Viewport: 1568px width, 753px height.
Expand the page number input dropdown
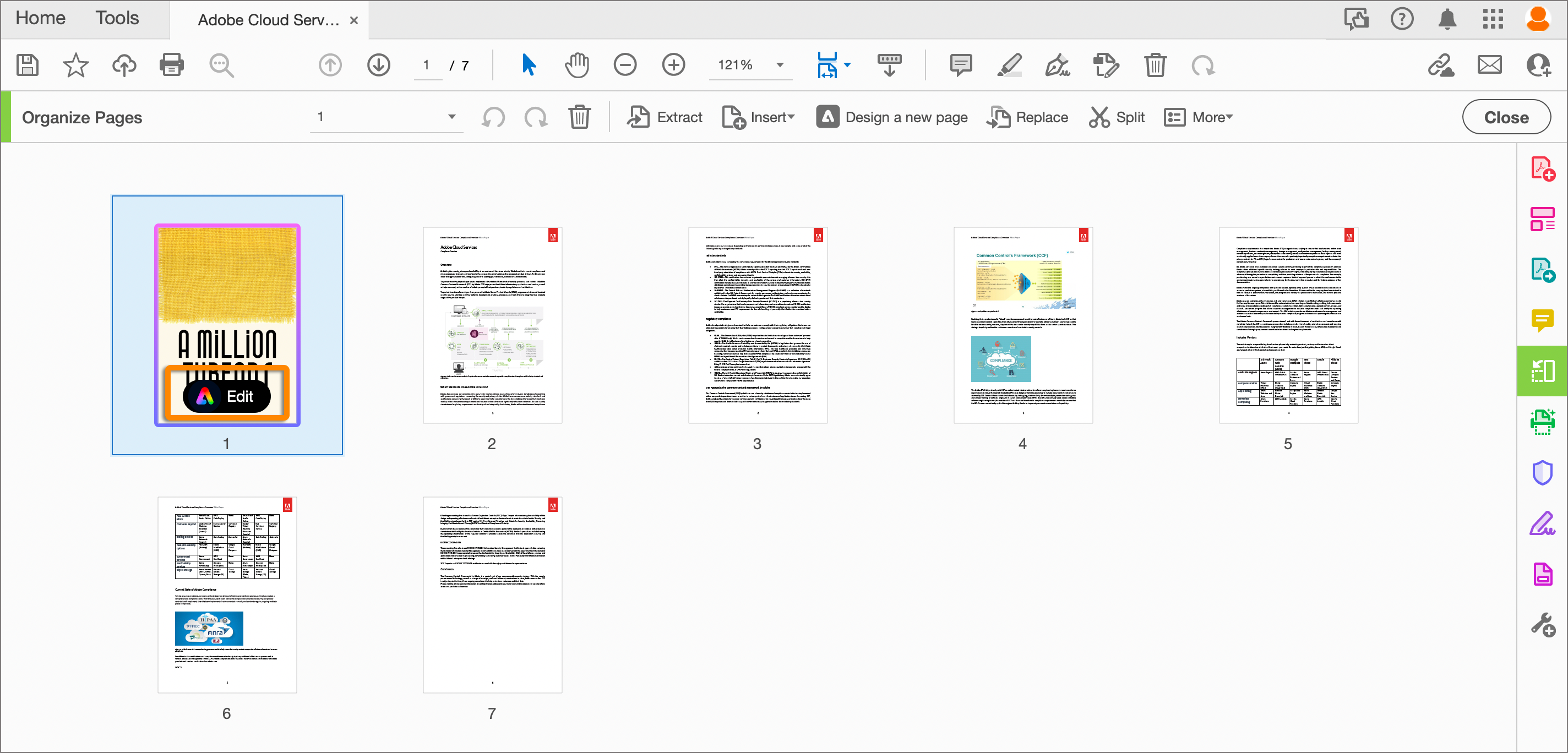click(x=451, y=117)
